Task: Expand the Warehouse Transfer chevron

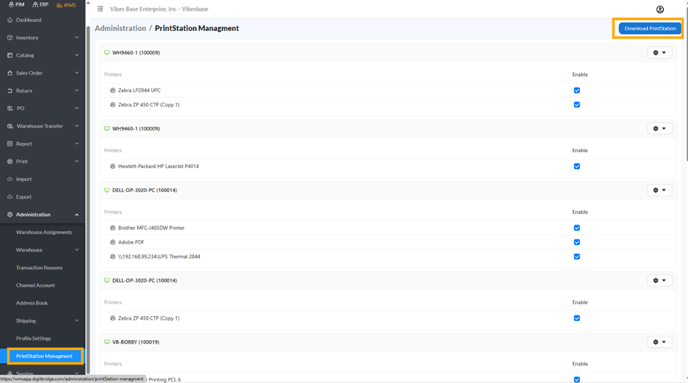Action: click(77, 126)
